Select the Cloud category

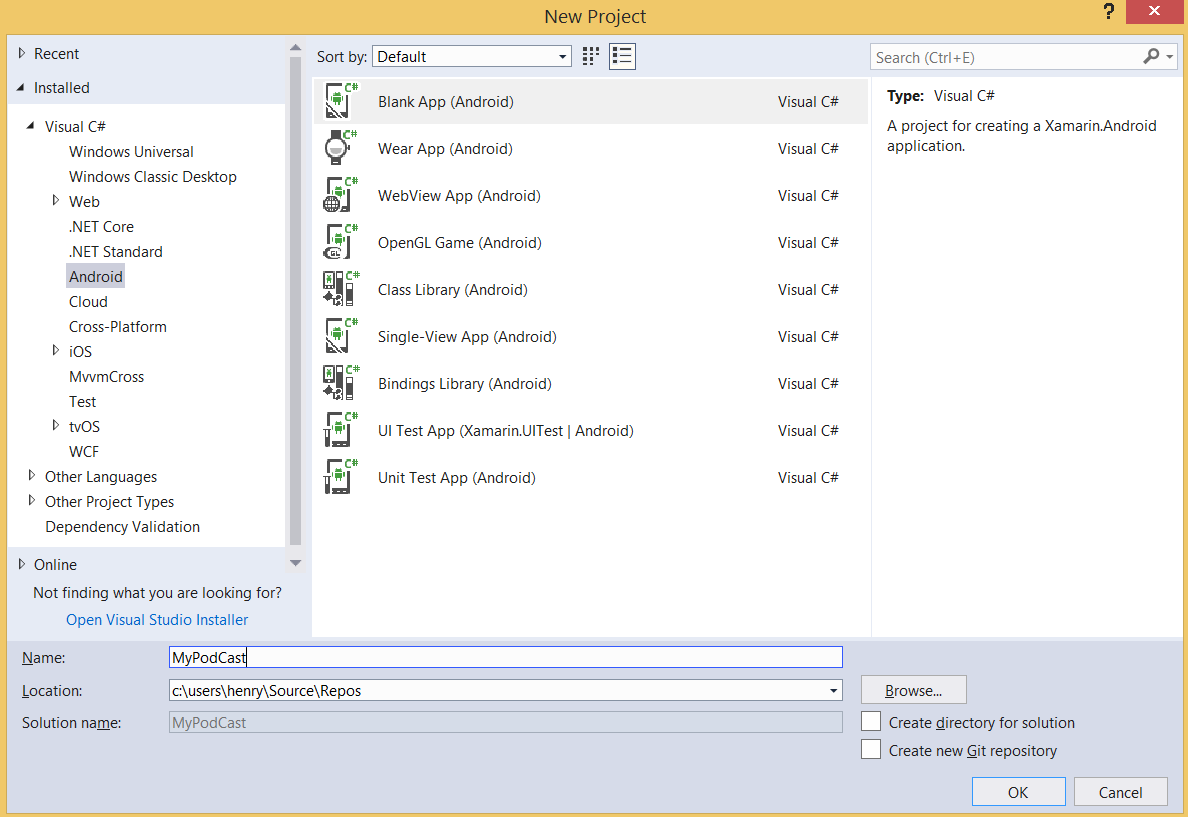click(88, 302)
